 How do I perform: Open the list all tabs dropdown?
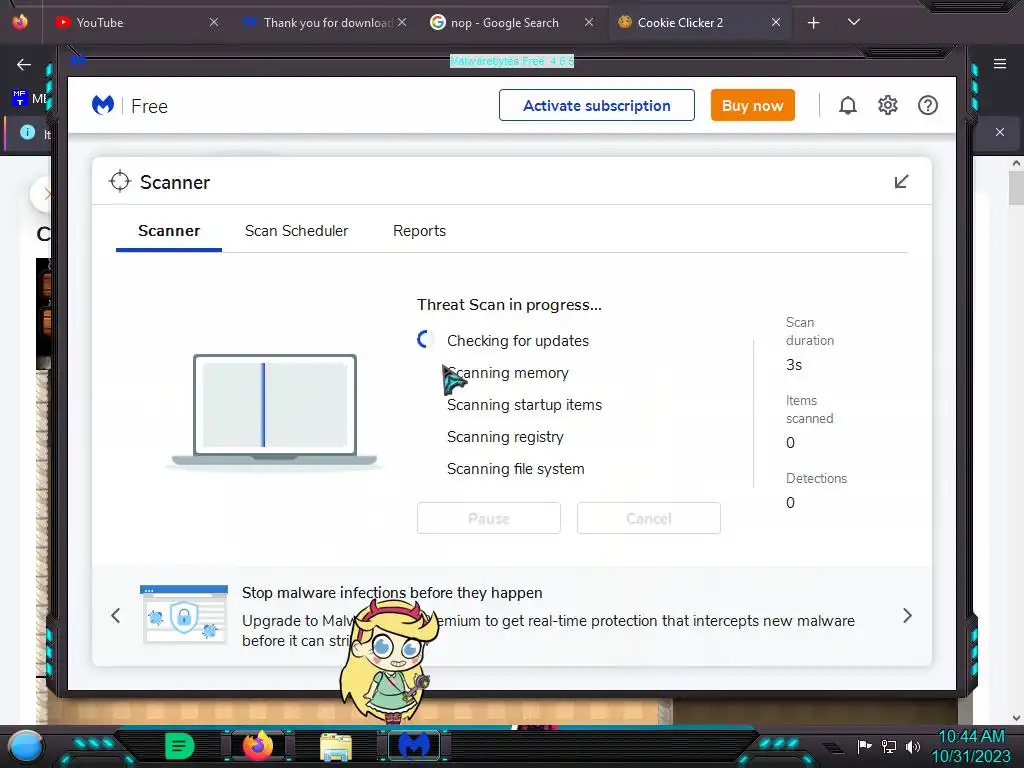pos(854,22)
